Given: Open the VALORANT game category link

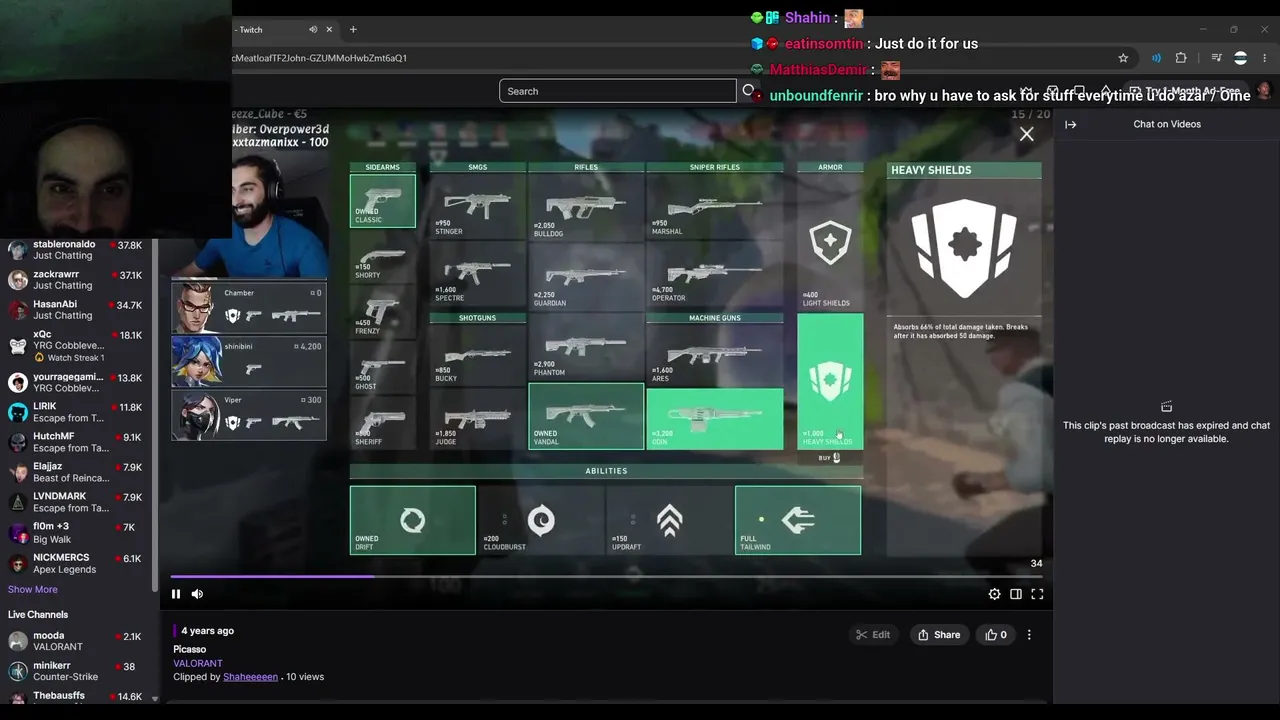Looking at the screenshot, I should pos(198,663).
